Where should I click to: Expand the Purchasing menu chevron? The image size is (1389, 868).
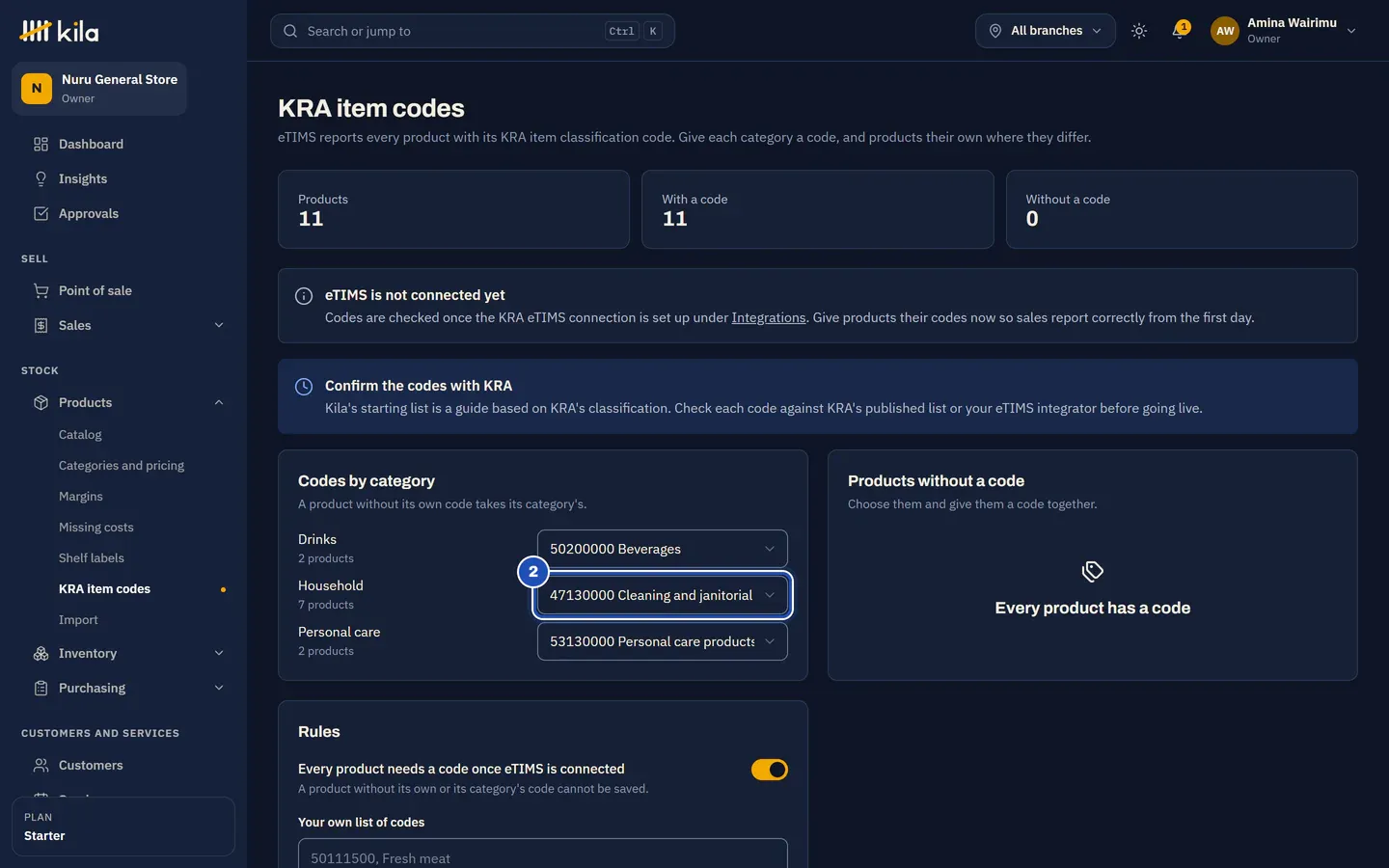tap(219, 688)
